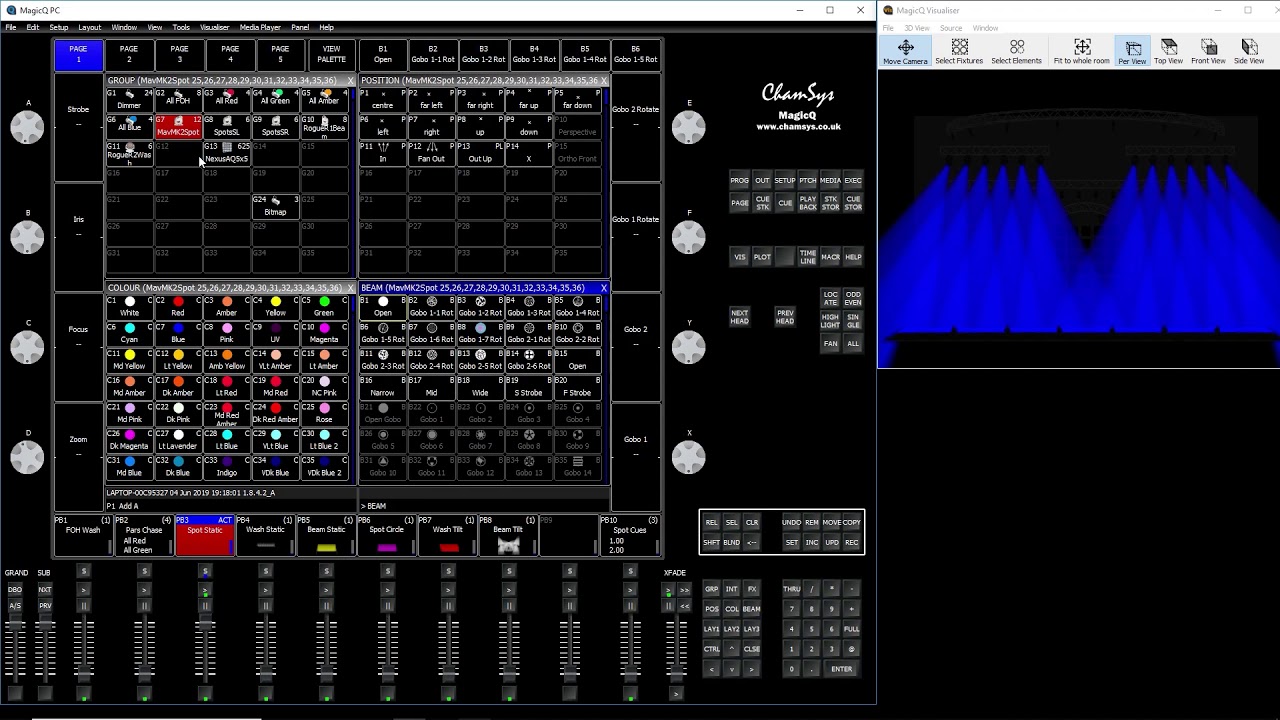Pick the Magenta colour palette C10
Screen dimensions: 1280x720
pyautogui.click(x=324, y=334)
